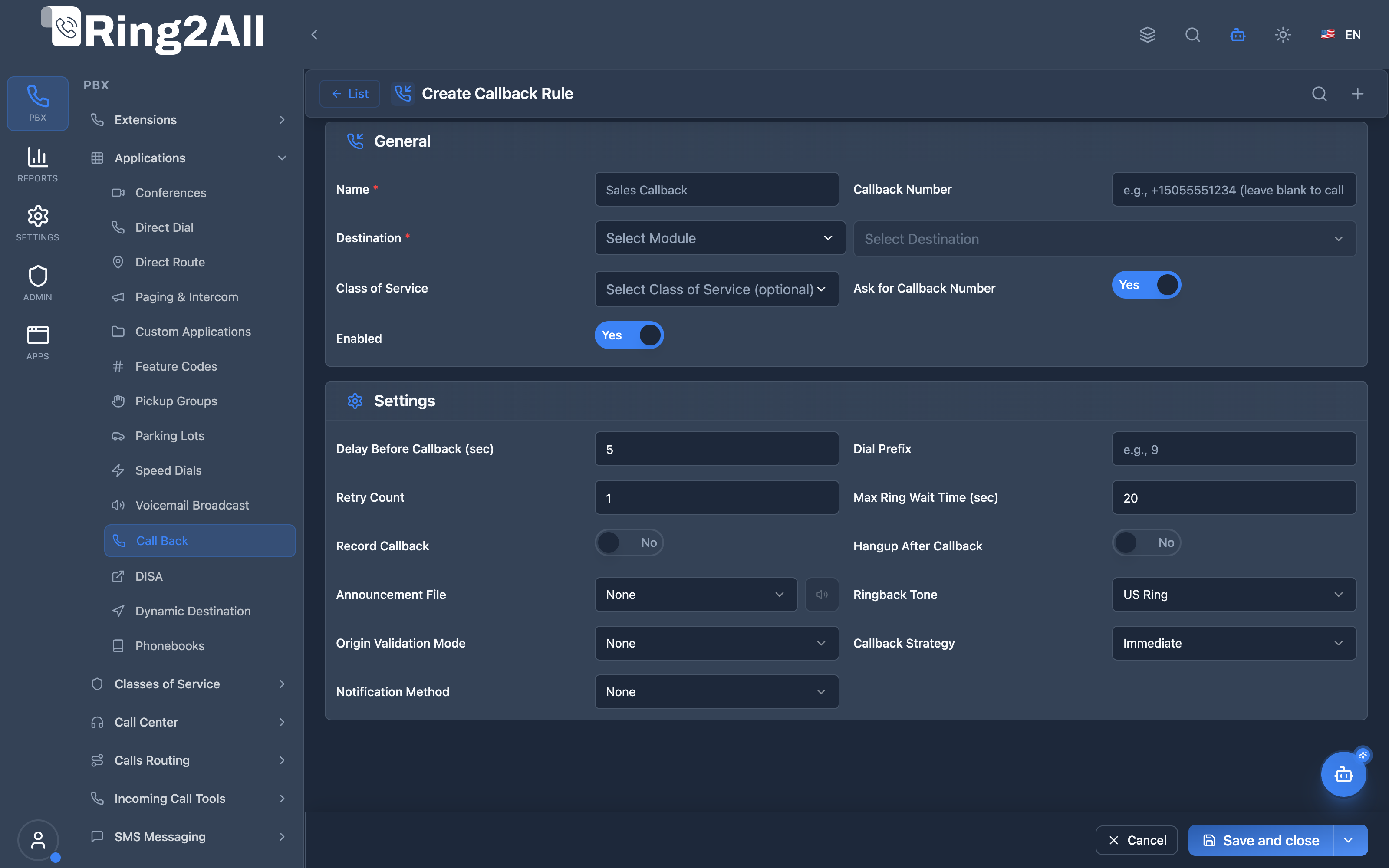Click the plus icon to add new rule

pyautogui.click(x=1357, y=94)
